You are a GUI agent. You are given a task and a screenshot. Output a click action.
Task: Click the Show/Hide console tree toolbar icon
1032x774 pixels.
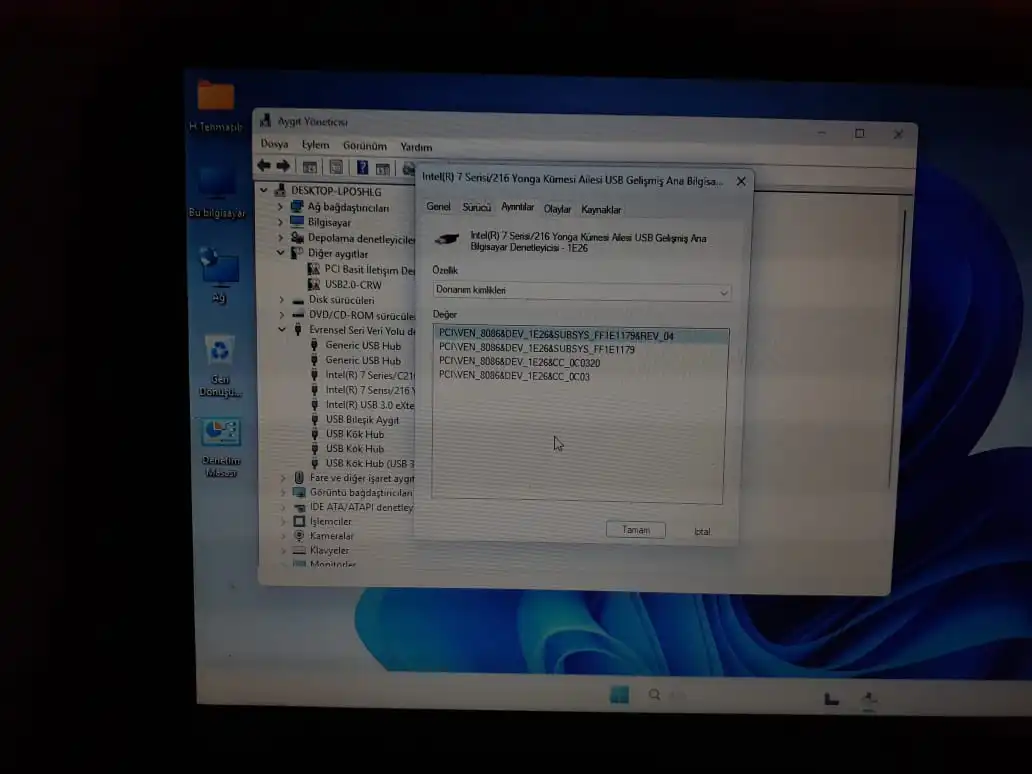tap(310, 167)
